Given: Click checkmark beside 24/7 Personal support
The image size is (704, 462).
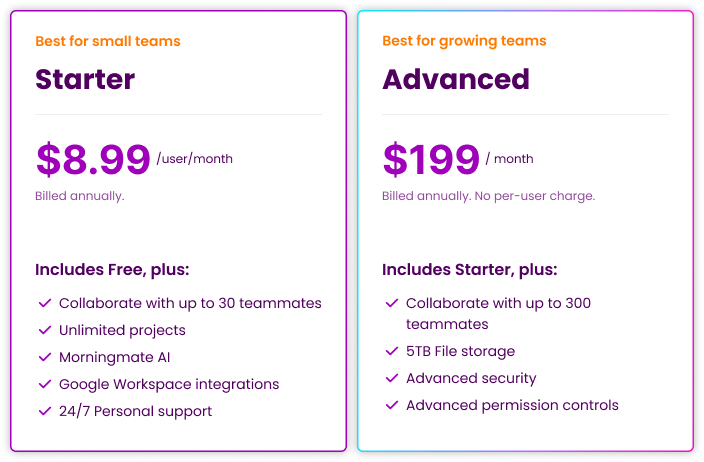Looking at the screenshot, I should pyautogui.click(x=44, y=411).
